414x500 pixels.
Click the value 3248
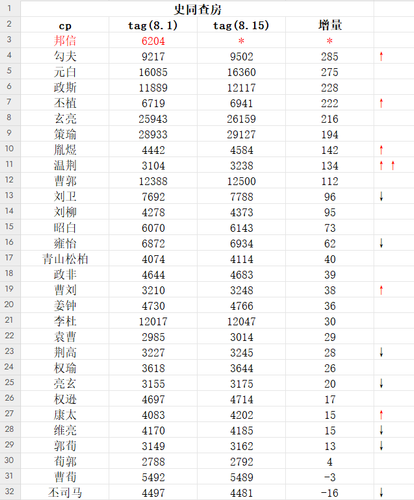point(241,290)
